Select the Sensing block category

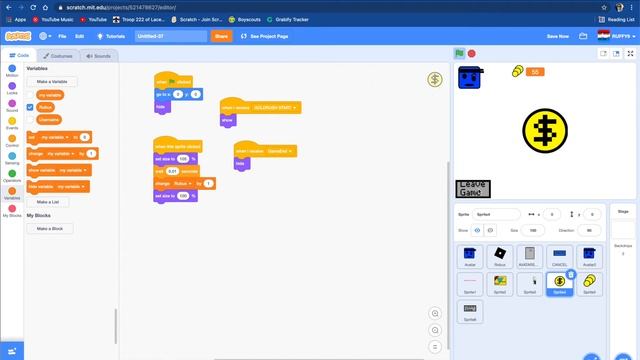click(12, 158)
